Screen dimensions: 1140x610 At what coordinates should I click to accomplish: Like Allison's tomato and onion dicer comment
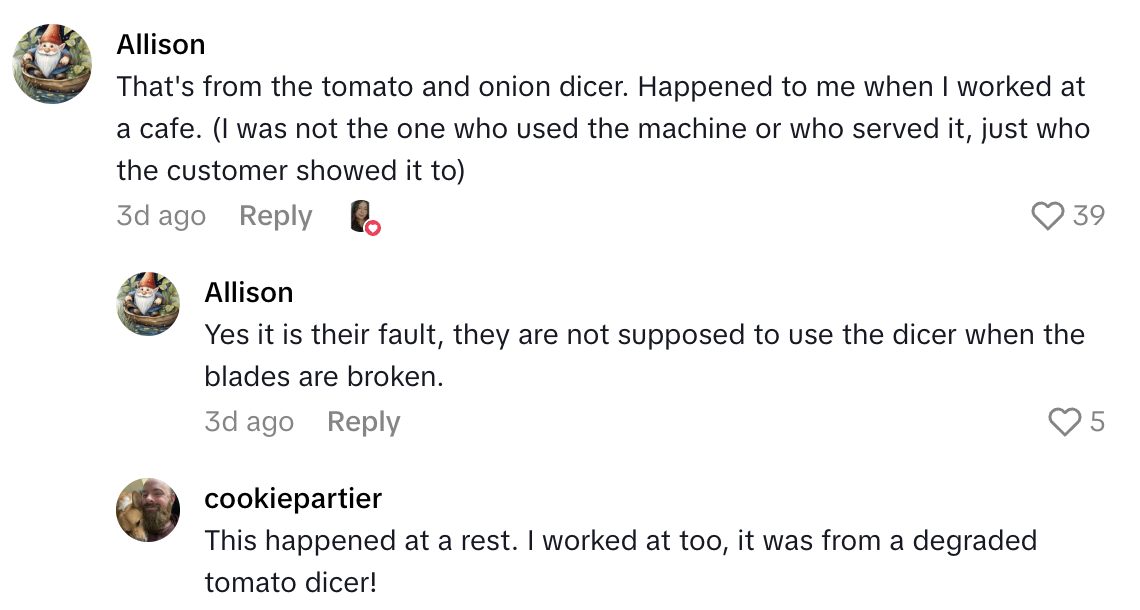click(x=1047, y=216)
